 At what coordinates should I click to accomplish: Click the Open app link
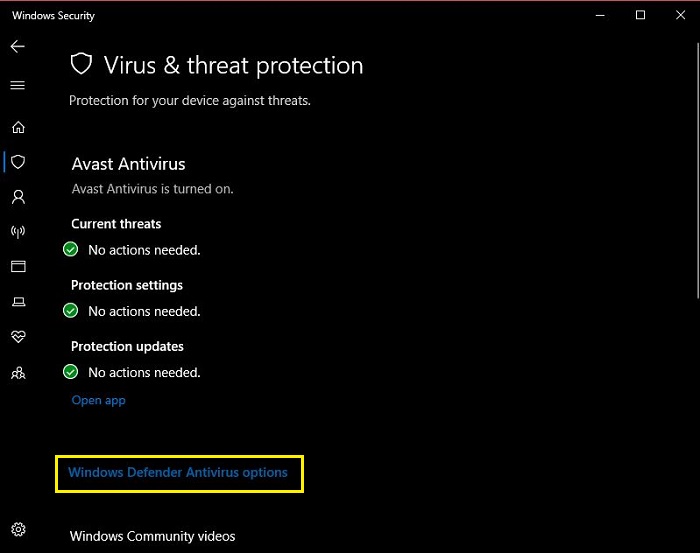point(99,400)
